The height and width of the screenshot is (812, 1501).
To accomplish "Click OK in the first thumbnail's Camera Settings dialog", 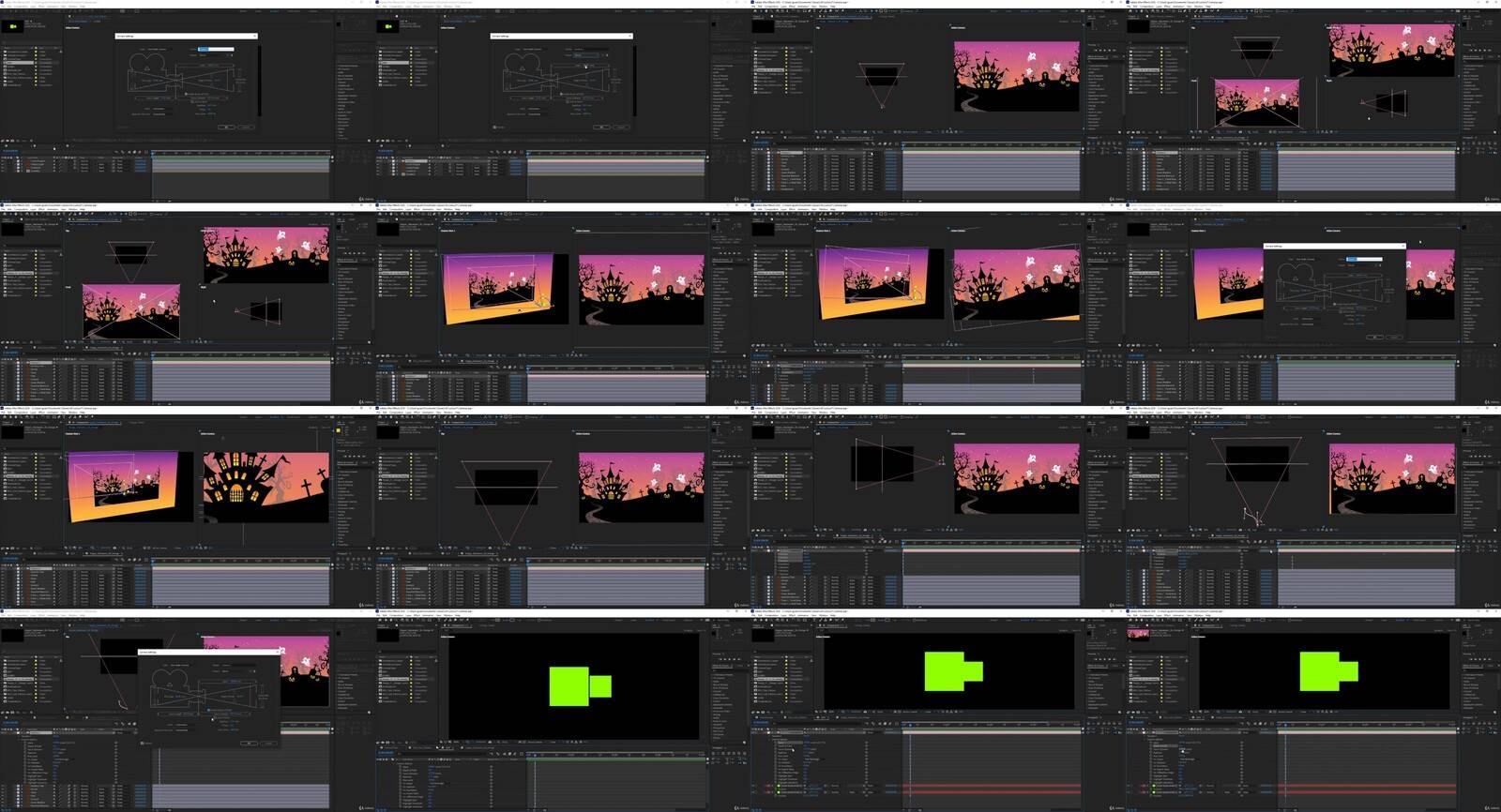I will tap(226, 127).
